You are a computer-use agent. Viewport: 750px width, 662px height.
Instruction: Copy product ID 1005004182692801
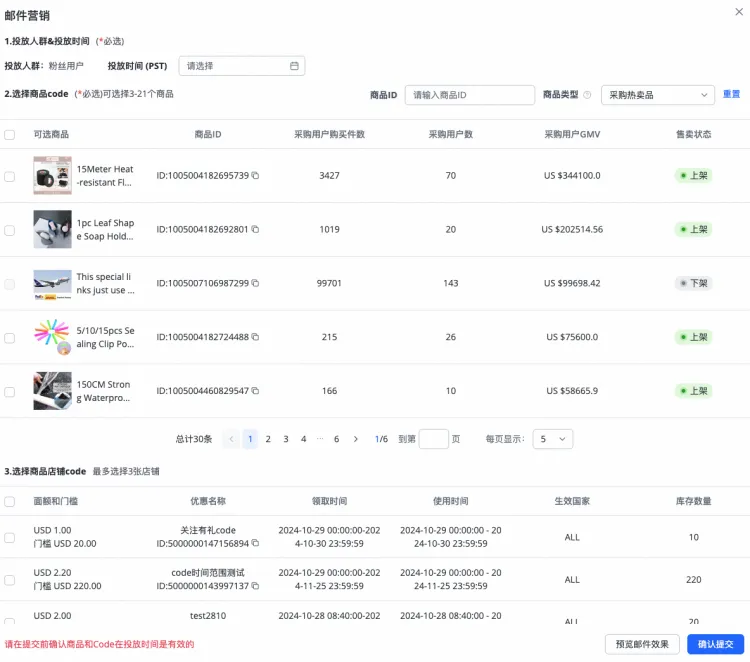[x=255, y=230]
